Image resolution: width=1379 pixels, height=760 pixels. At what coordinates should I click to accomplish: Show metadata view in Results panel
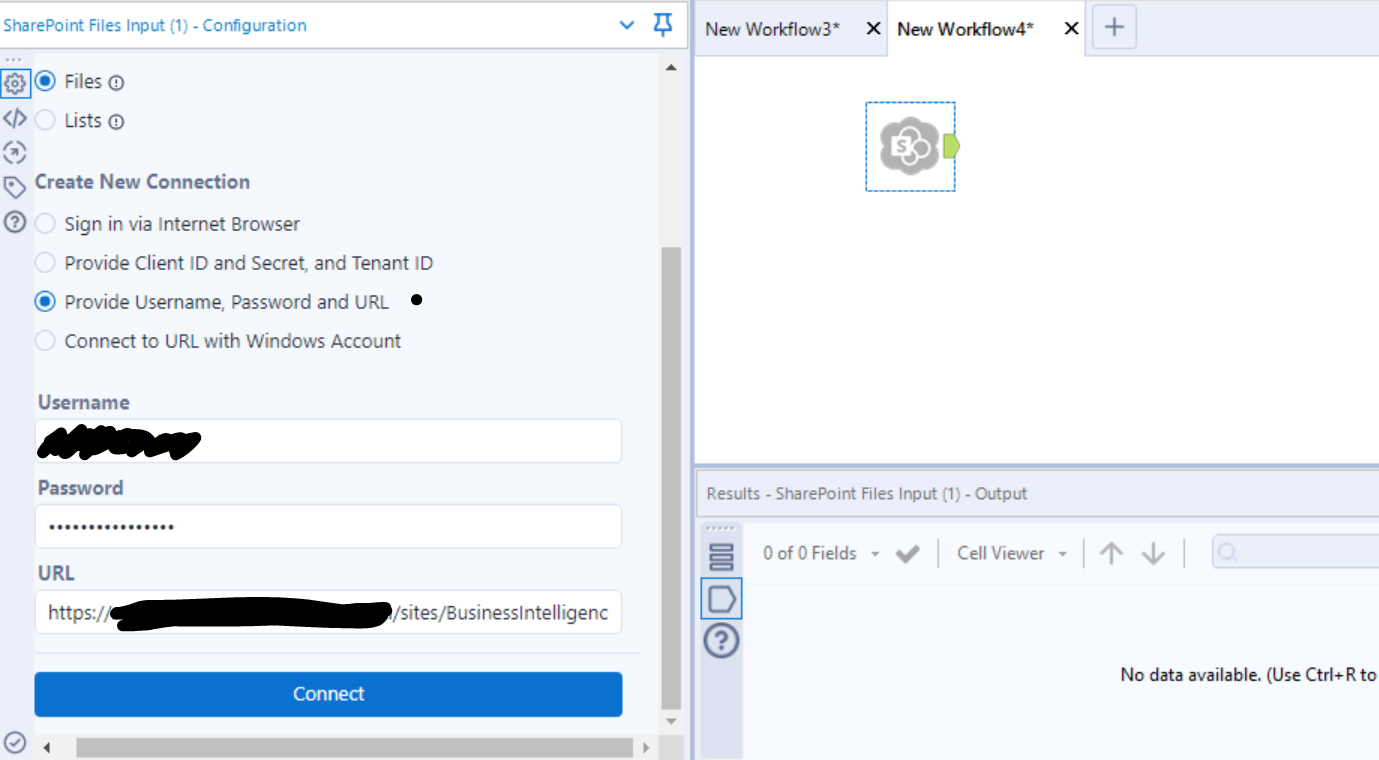click(x=721, y=557)
